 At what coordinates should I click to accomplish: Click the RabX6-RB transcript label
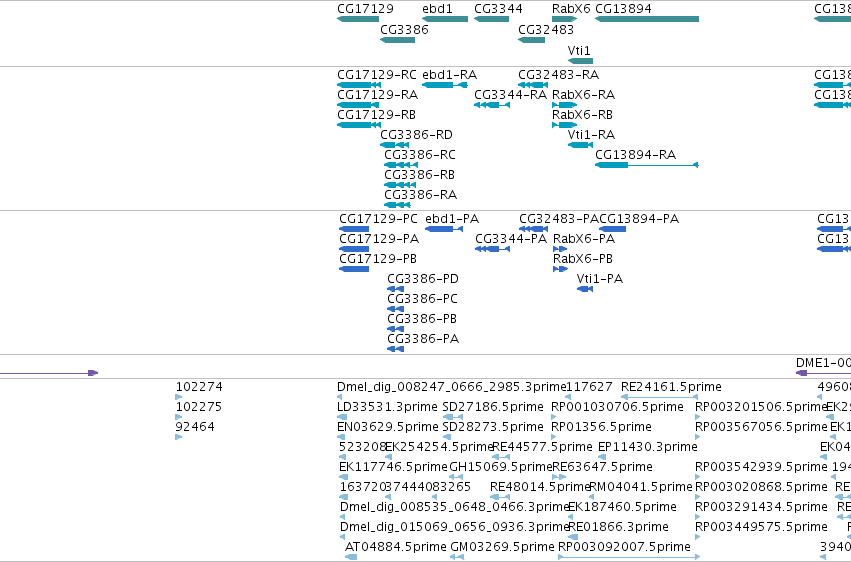[582, 115]
